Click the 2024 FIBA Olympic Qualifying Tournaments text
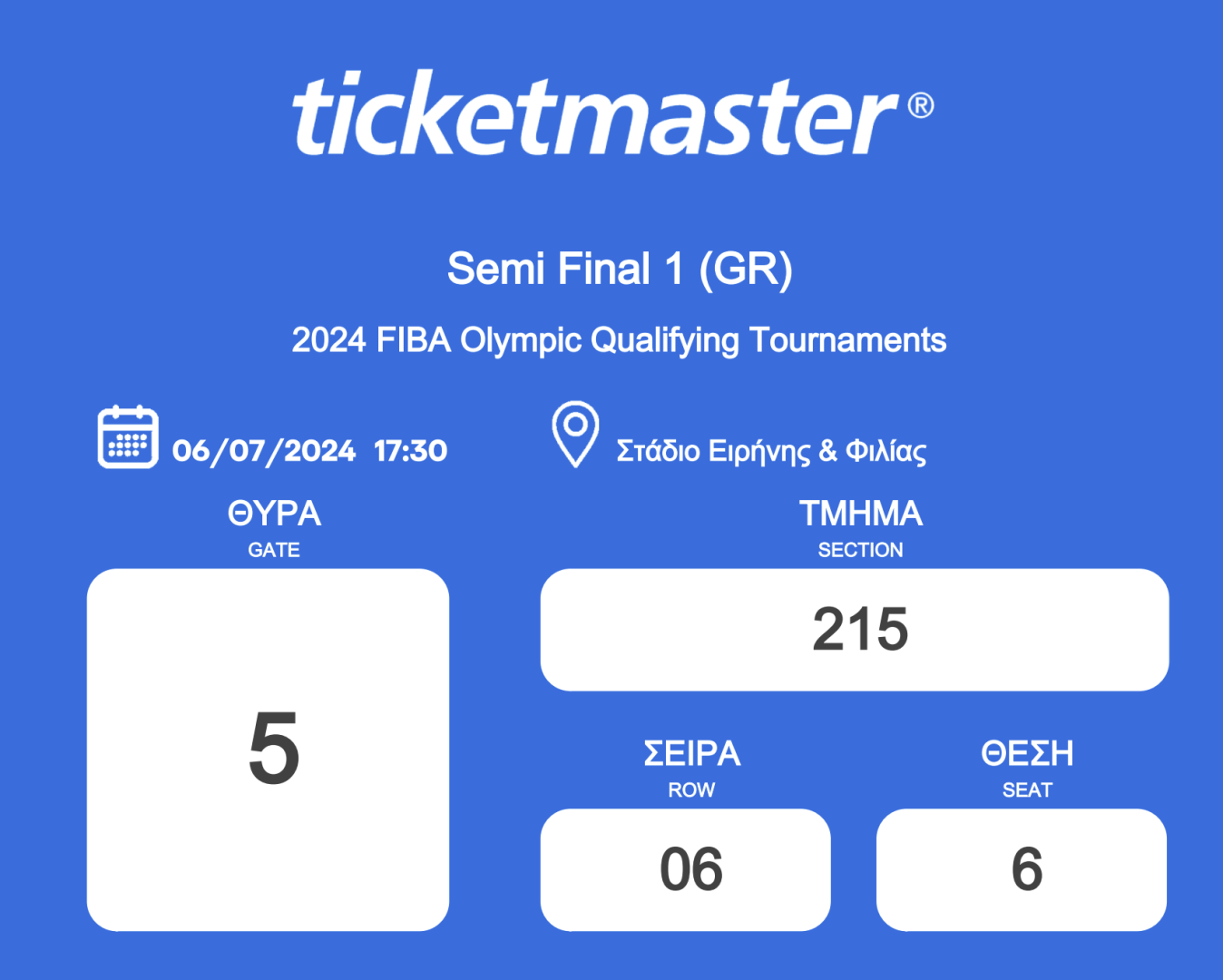Viewport: 1223px width, 980px height. tap(619, 340)
